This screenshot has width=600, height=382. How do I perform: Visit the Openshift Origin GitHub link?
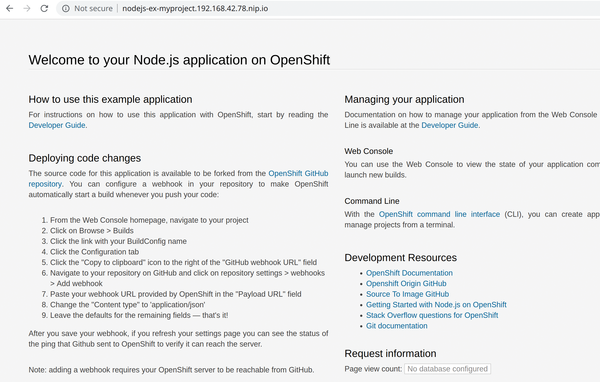(406, 284)
